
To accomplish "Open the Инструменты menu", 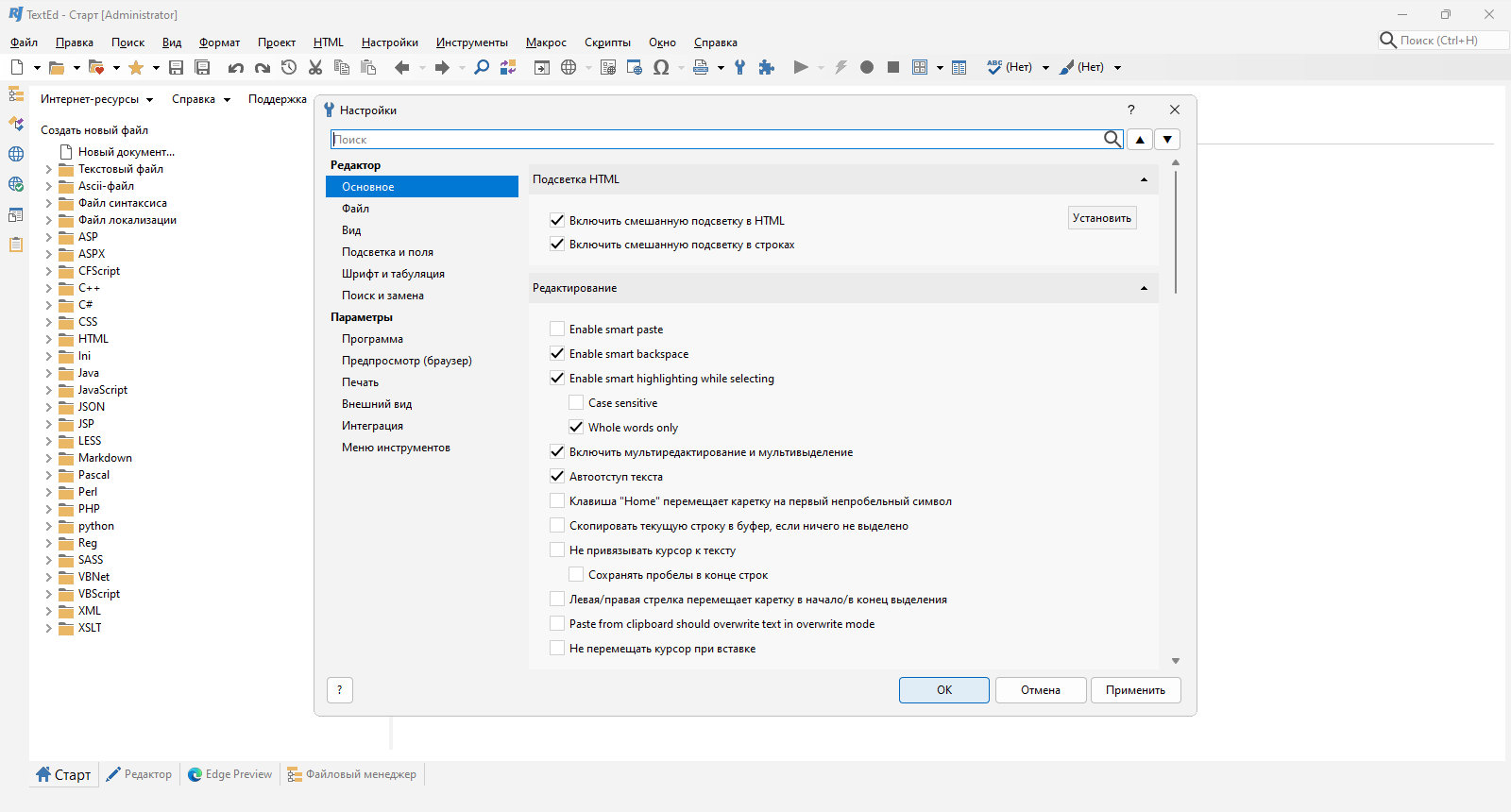I will pyautogui.click(x=471, y=42).
